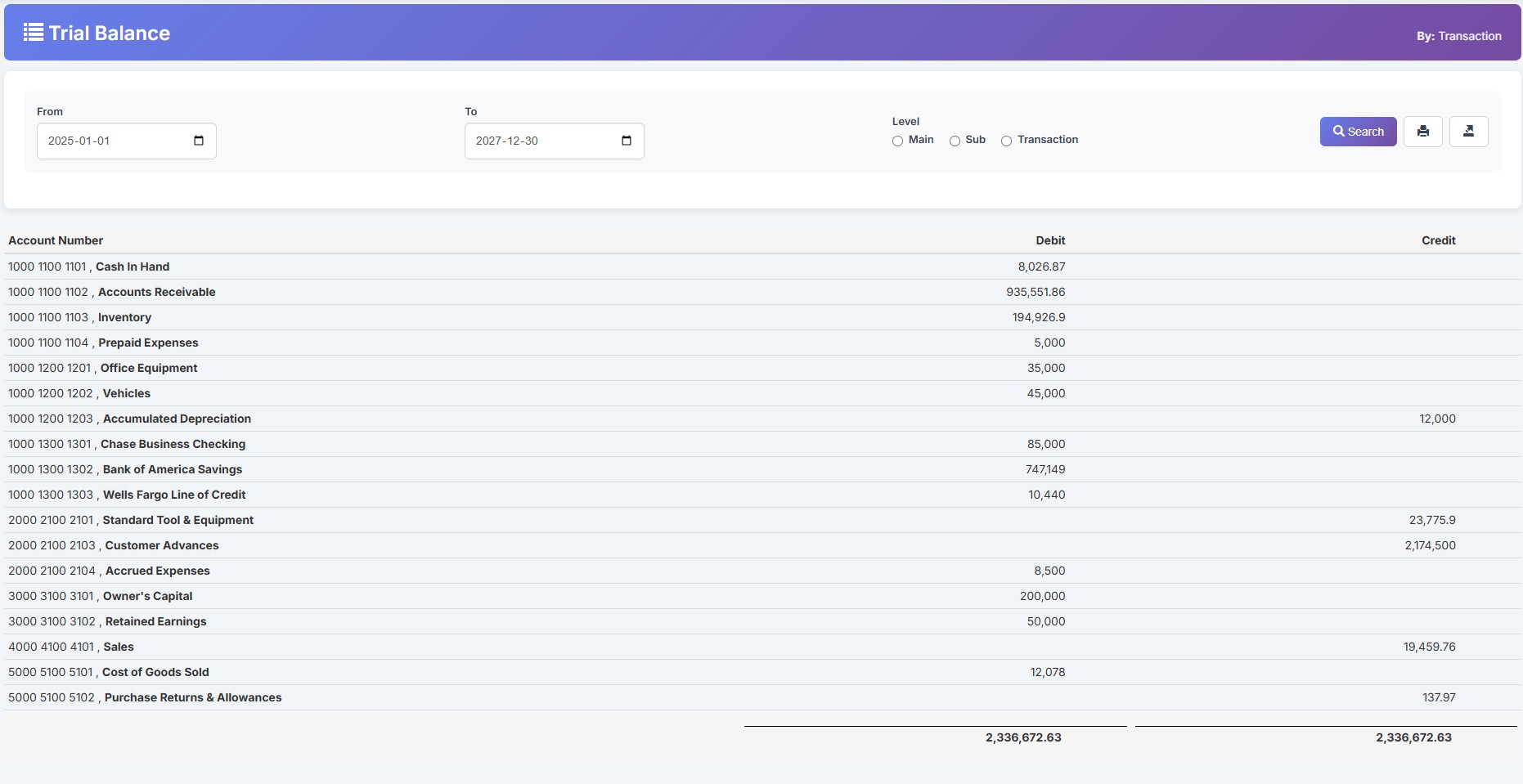The height and width of the screenshot is (784, 1523).
Task: Click inside the From date input field
Action: [115, 140]
